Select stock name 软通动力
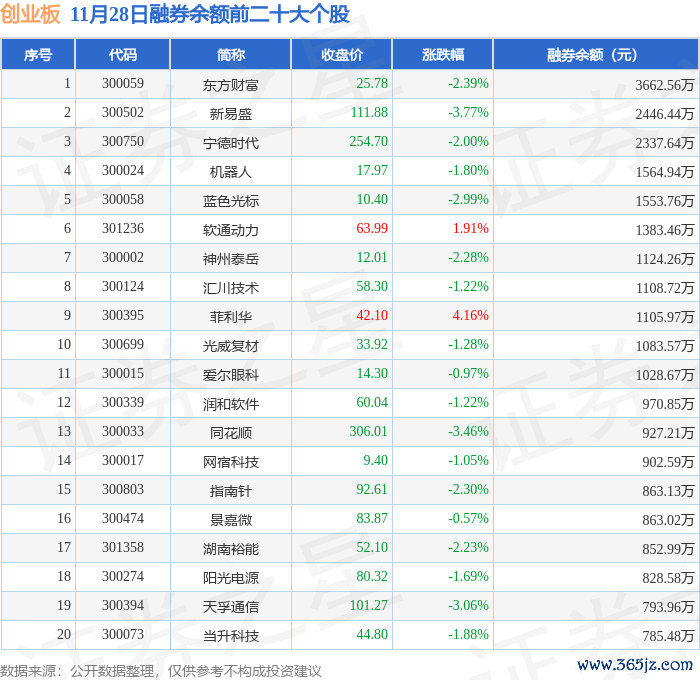700x680 pixels. [231, 230]
